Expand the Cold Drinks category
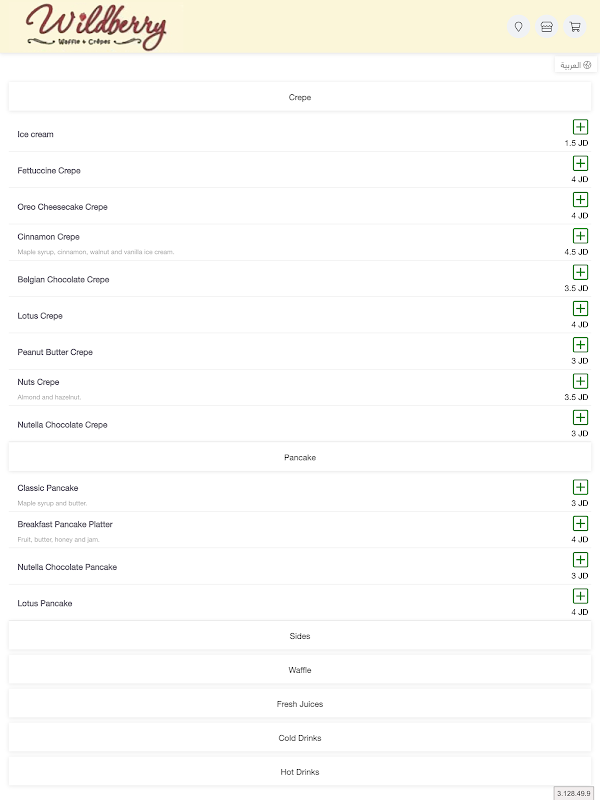600x800 pixels. [x=300, y=738]
